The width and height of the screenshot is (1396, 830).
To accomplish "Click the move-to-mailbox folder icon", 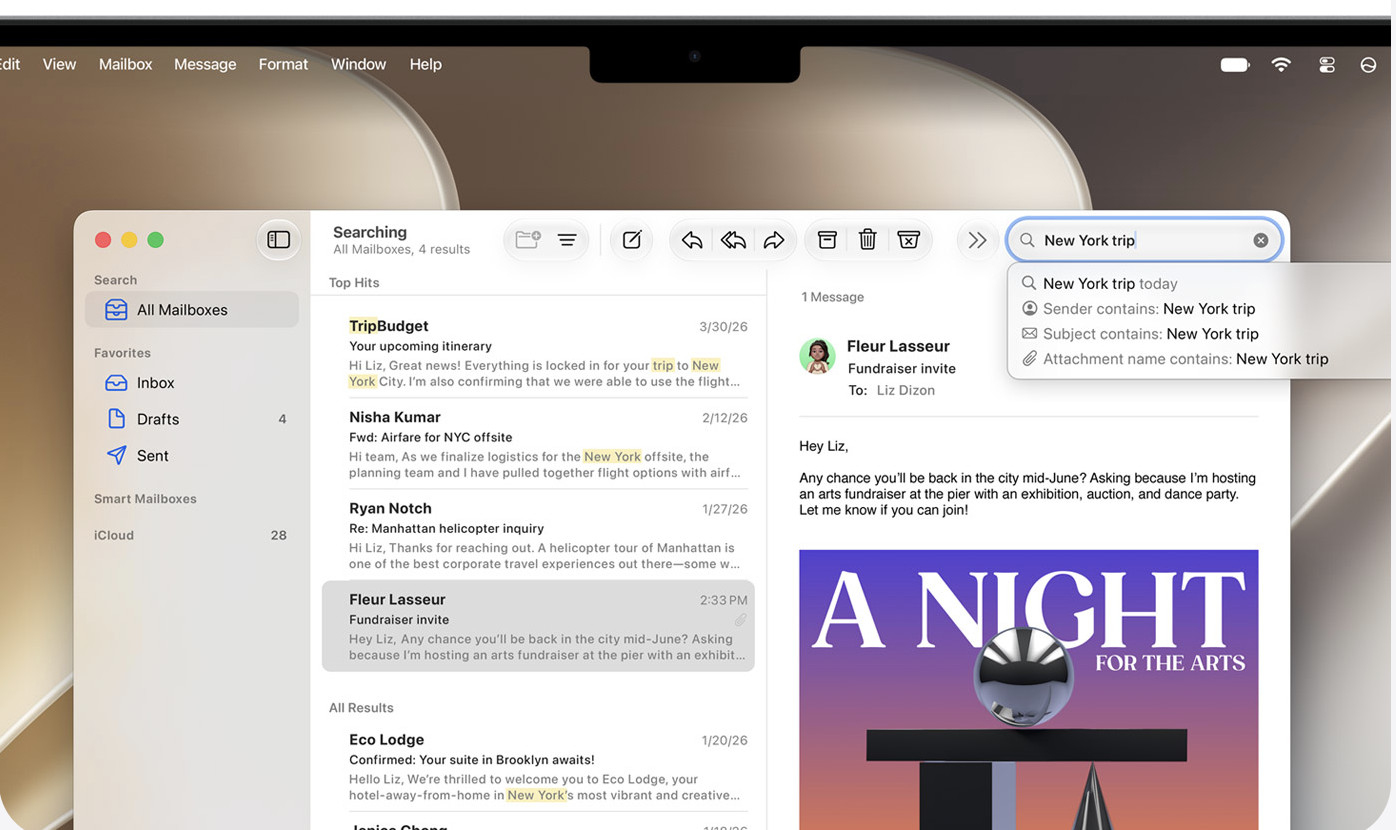I will (527, 240).
